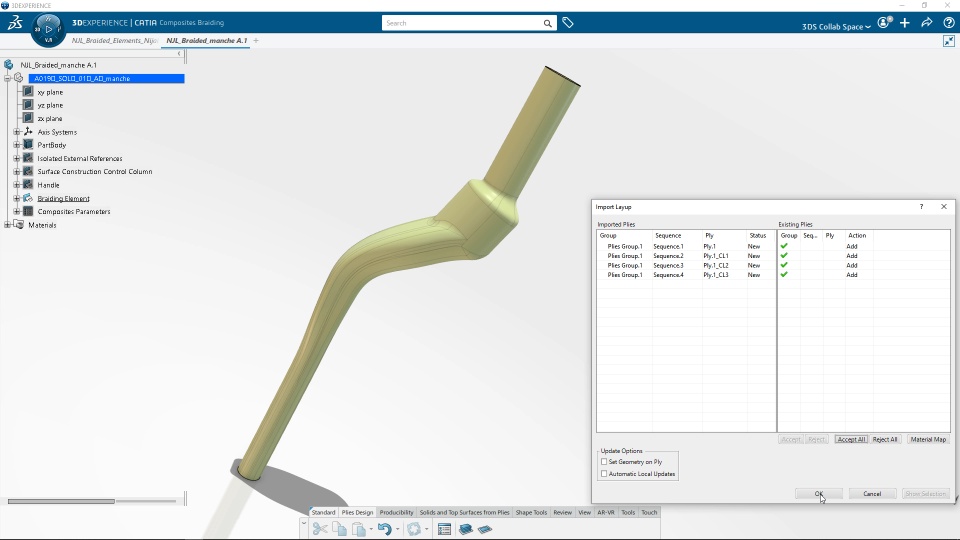Open the user profile icon
Viewport: 960px width, 540px height.
(x=884, y=23)
